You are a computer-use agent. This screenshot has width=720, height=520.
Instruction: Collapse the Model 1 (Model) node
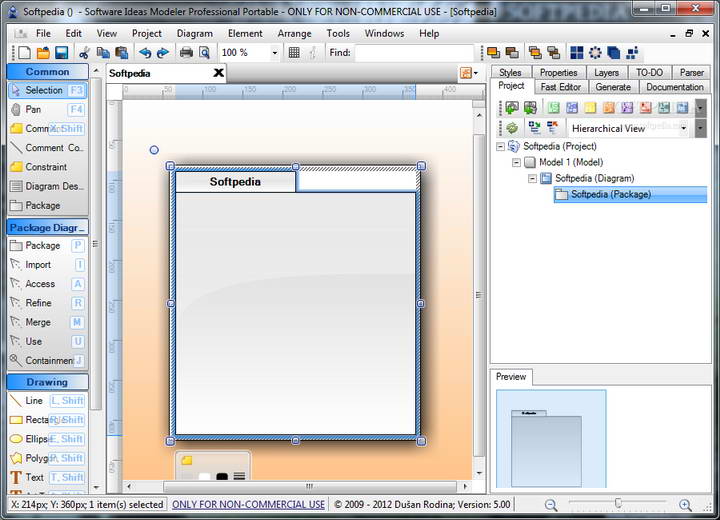pos(516,162)
